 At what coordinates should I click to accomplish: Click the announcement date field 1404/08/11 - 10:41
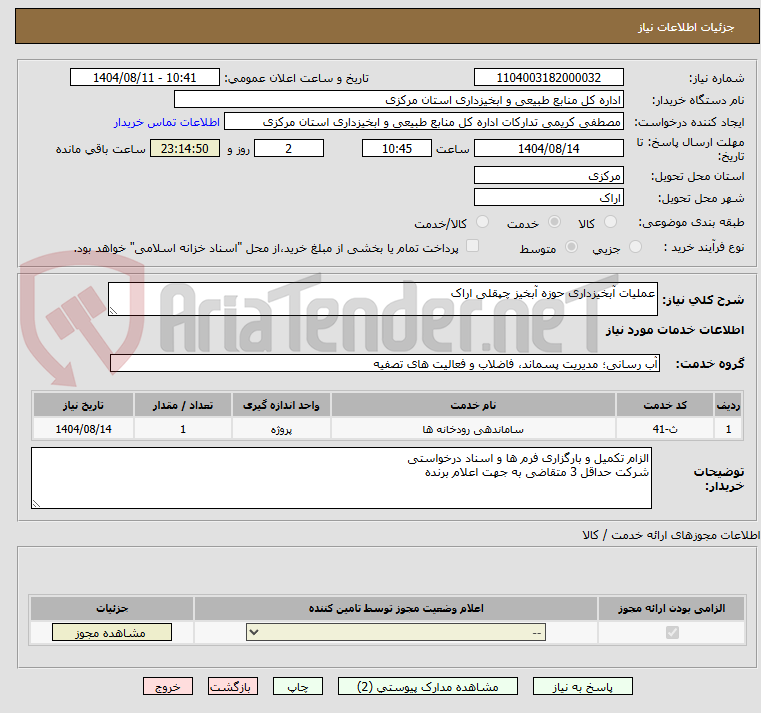(145, 78)
